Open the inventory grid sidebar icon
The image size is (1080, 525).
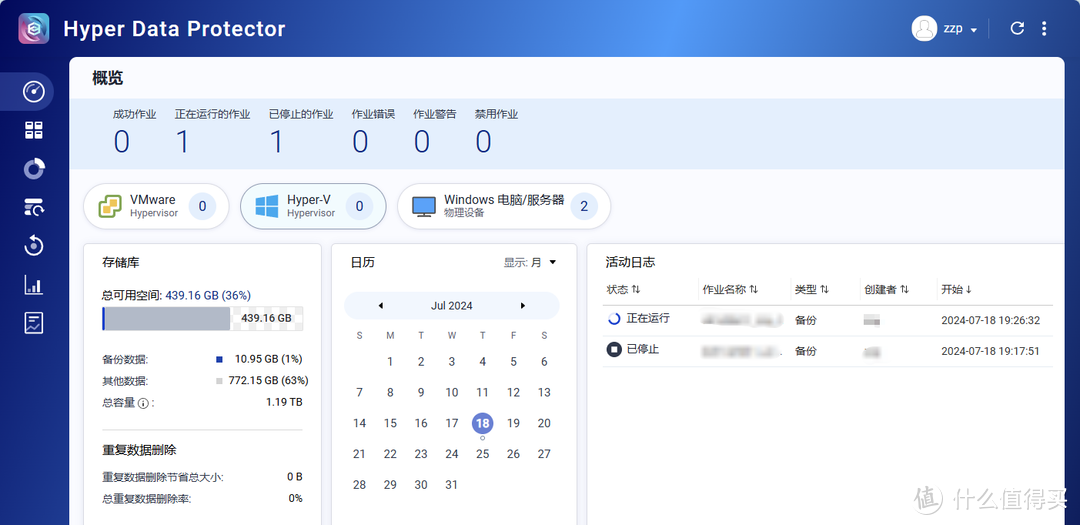34,130
